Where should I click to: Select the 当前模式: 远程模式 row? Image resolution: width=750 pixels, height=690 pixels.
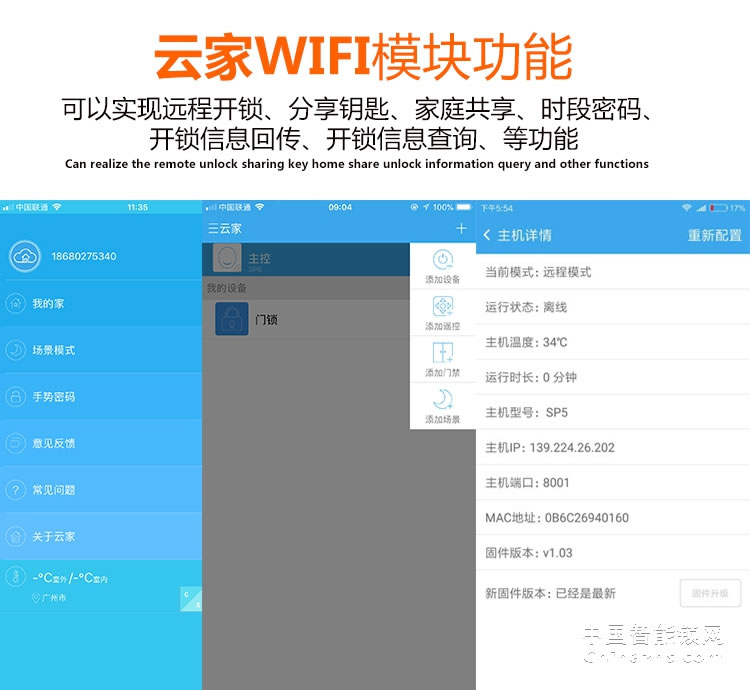point(613,272)
